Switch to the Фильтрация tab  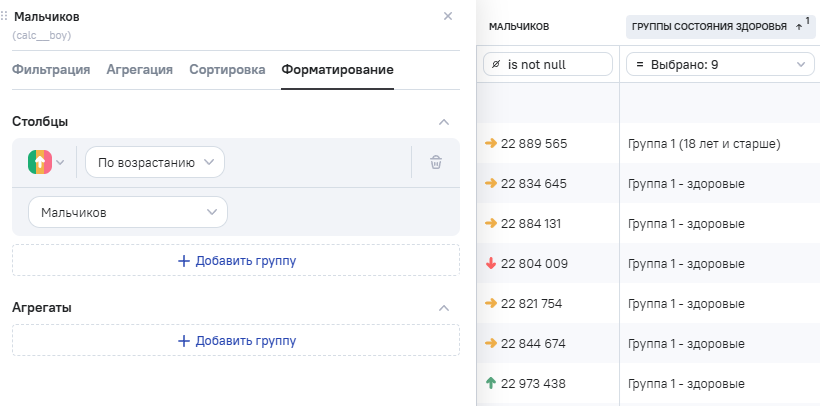[51, 70]
